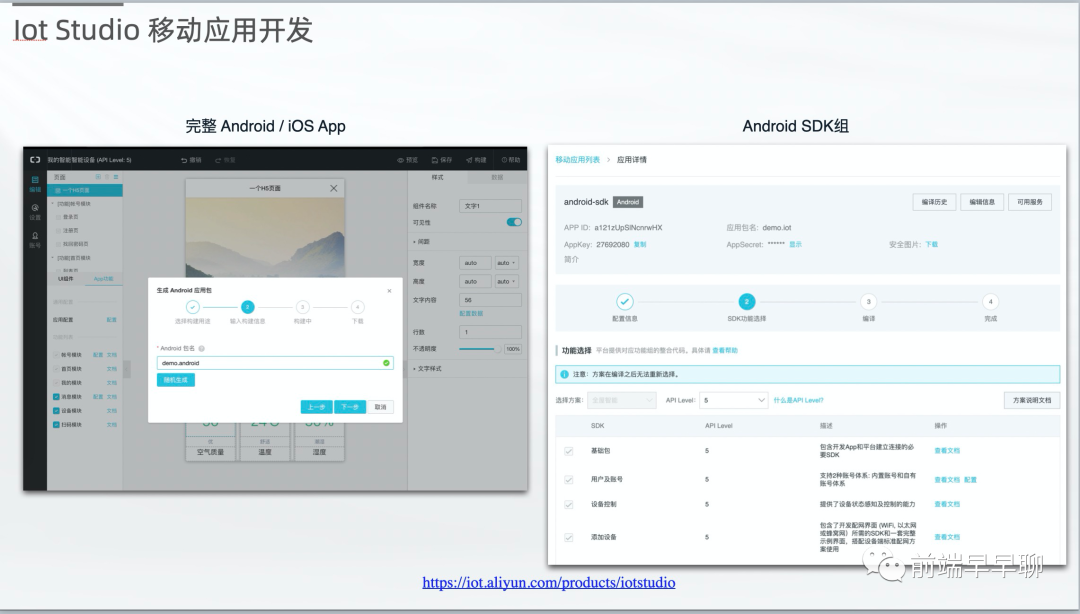The image size is (1080, 614).
Task: Open the 选择方案 dropdown
Action: click(x=621, y=400)
